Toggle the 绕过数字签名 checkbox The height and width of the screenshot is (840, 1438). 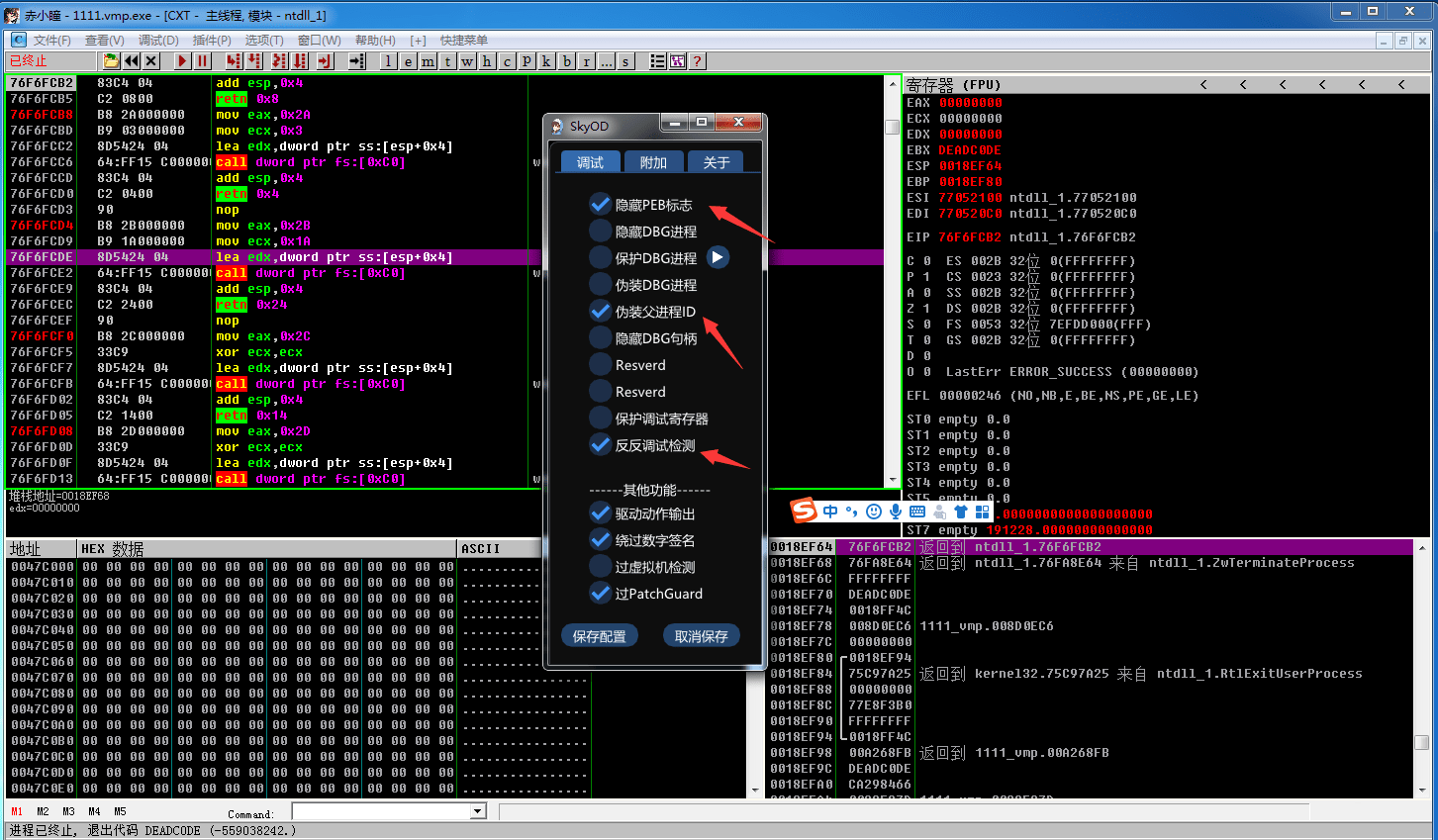pos(600,539)
